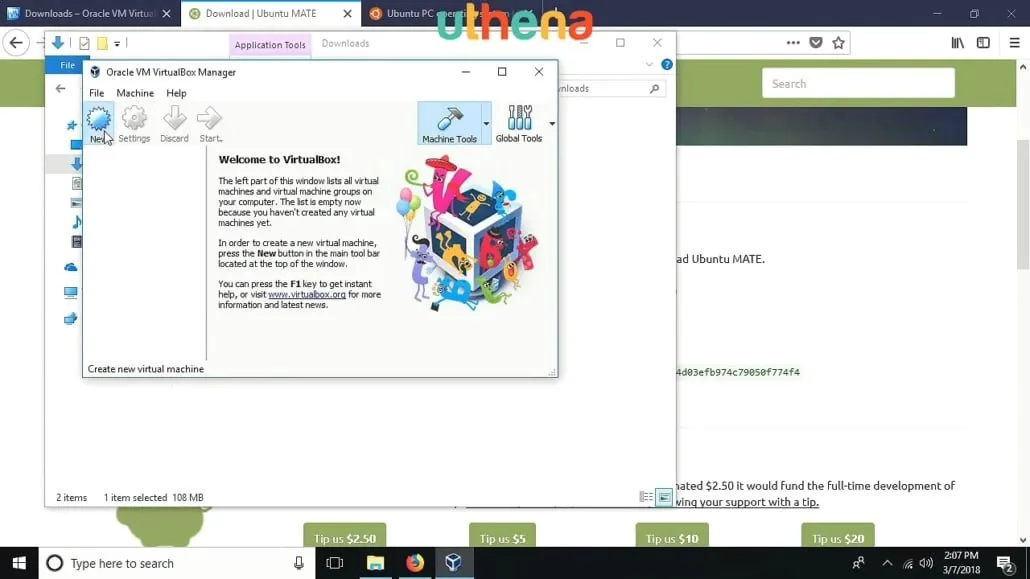This screenshot has width=1030, height=579.
Task: Save page to Pocket icon
Action: click(816, 43)
